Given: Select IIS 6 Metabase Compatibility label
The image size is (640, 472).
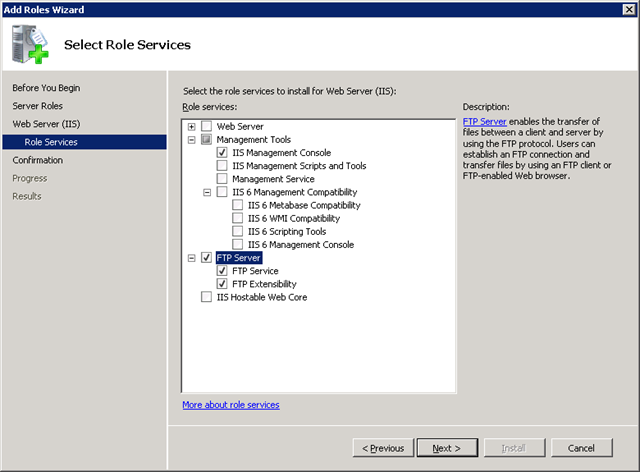Looking at the screenshot, I should pos(304,205).
